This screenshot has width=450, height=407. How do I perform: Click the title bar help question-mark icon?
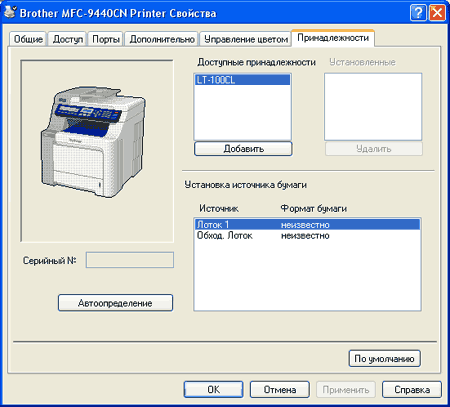pos(418,13)
